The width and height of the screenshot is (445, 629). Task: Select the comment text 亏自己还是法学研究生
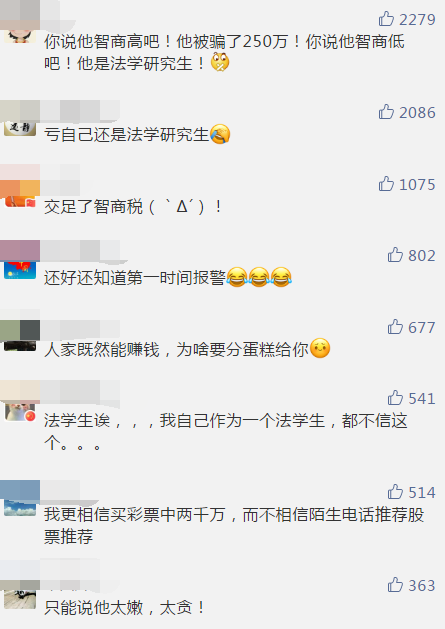pyautogui.click(x=127, y=134)
